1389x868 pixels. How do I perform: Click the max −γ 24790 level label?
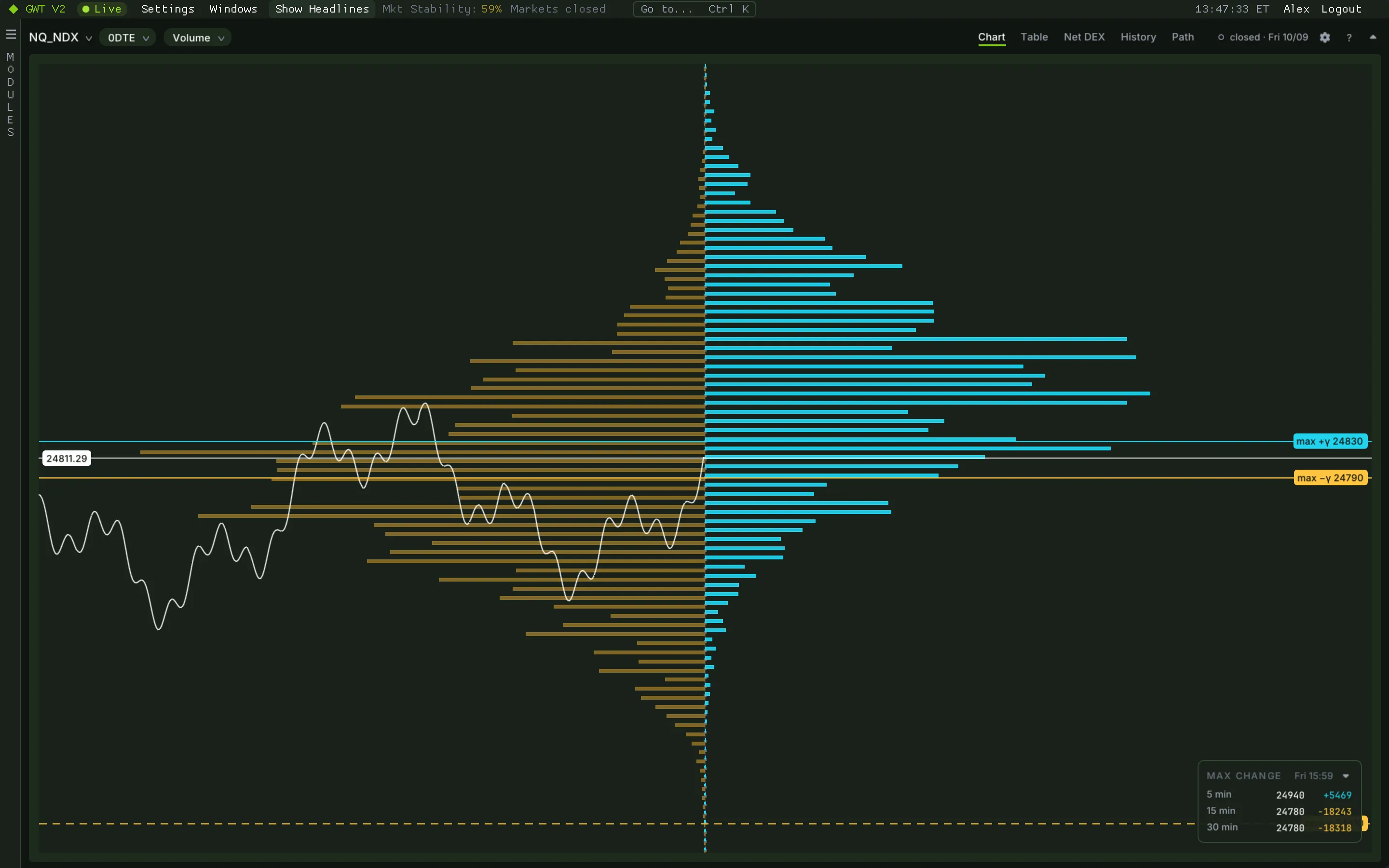[1331, 478]
